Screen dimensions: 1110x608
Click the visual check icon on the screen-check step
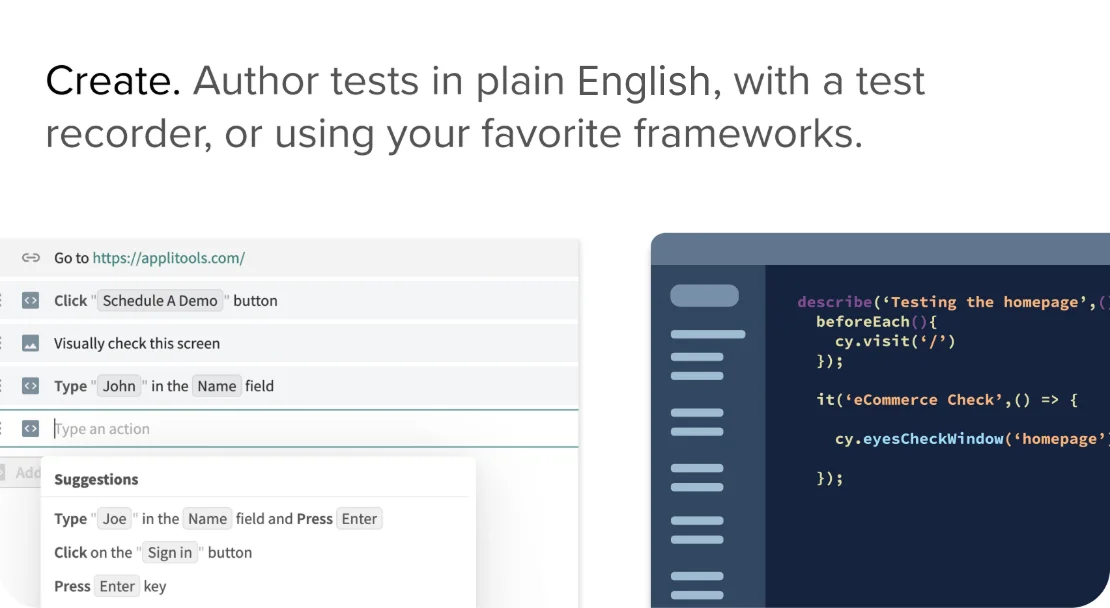coord(31,343)
